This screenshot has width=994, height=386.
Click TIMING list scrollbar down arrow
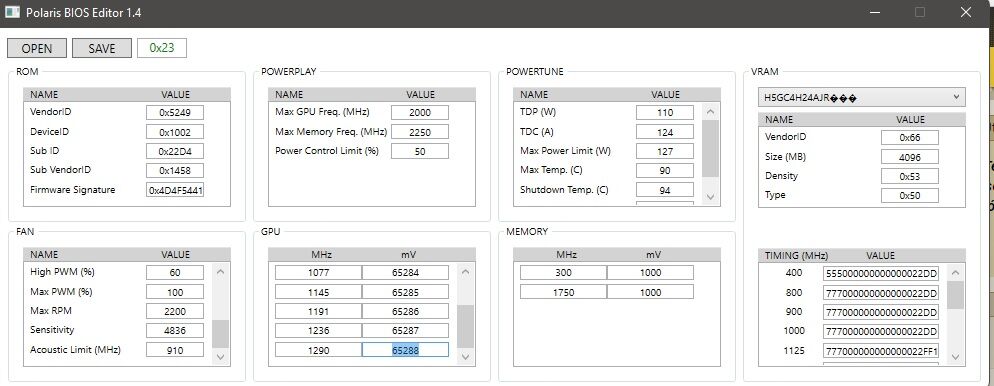955,357
